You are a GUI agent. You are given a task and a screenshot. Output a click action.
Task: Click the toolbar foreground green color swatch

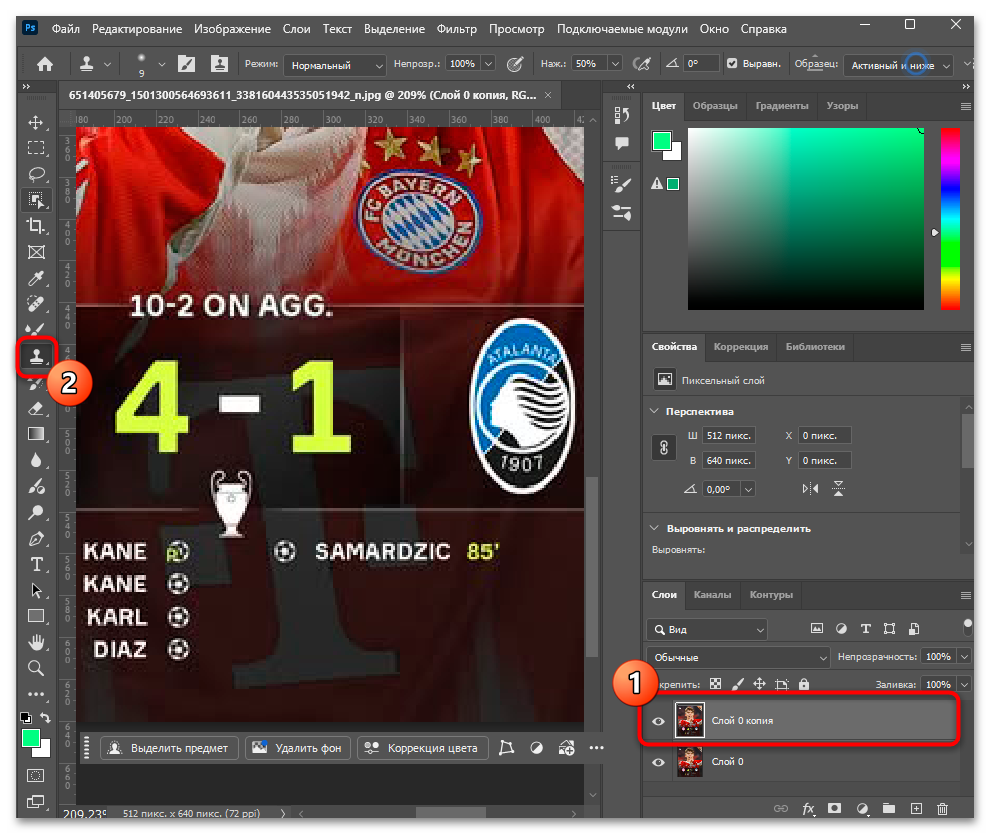pyautogui.click(x=30, y=738)
